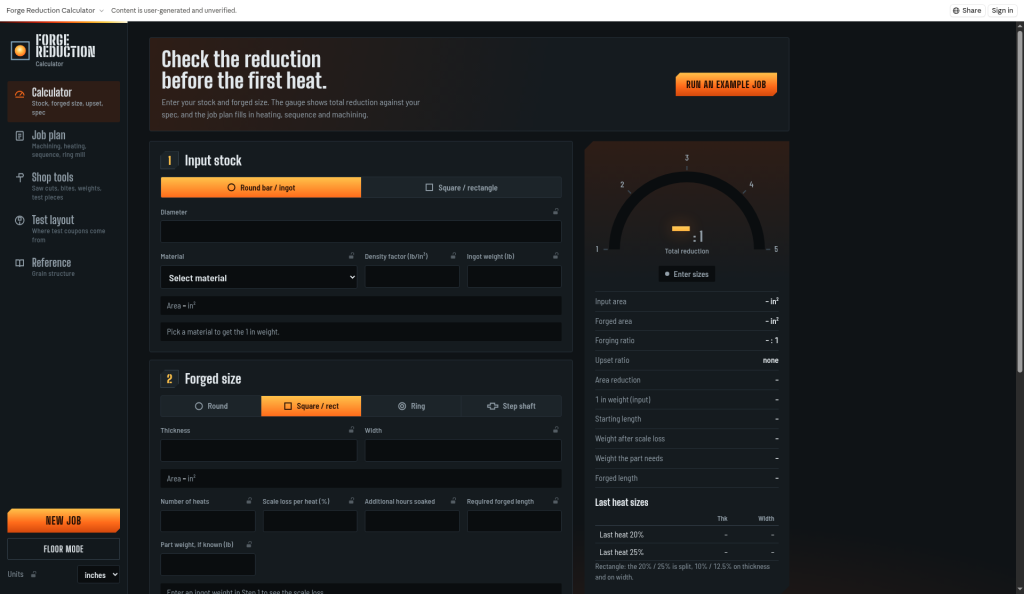The image size is (1024, 594).
Task: Toggle the Number of heats lock
Action: click(x=249, y=501)
